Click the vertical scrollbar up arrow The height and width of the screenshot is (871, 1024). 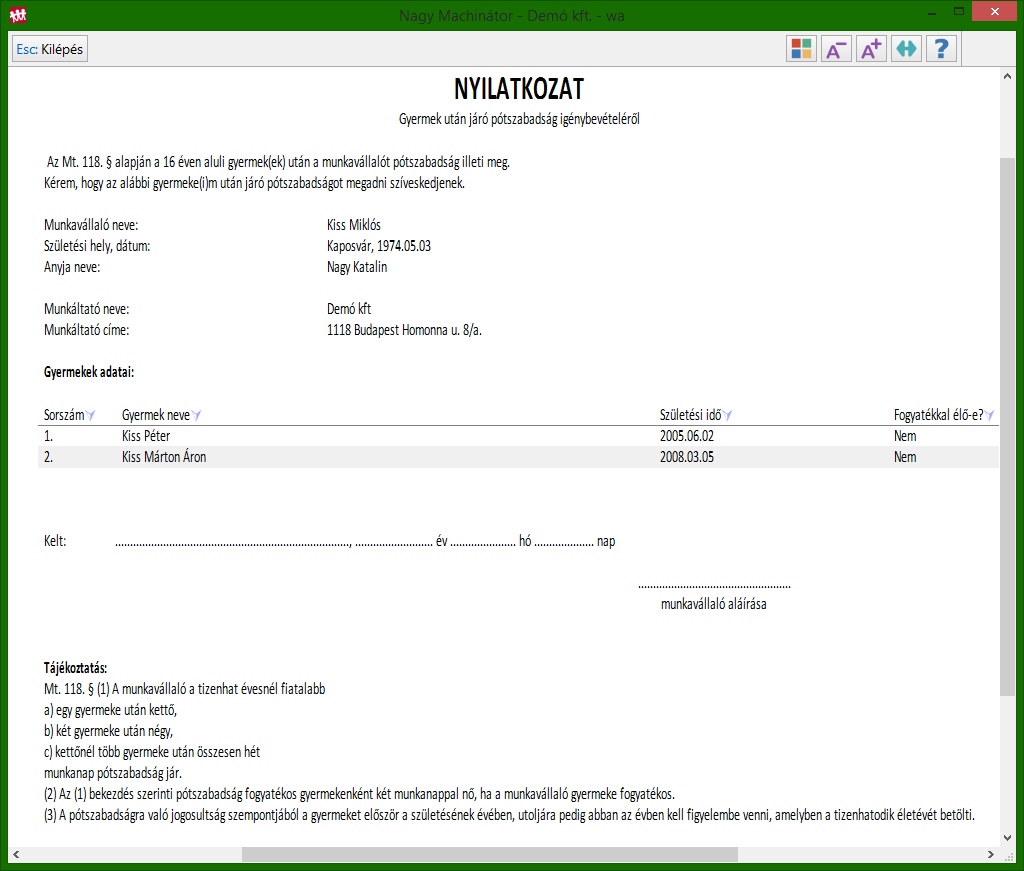click(1007, 76)
